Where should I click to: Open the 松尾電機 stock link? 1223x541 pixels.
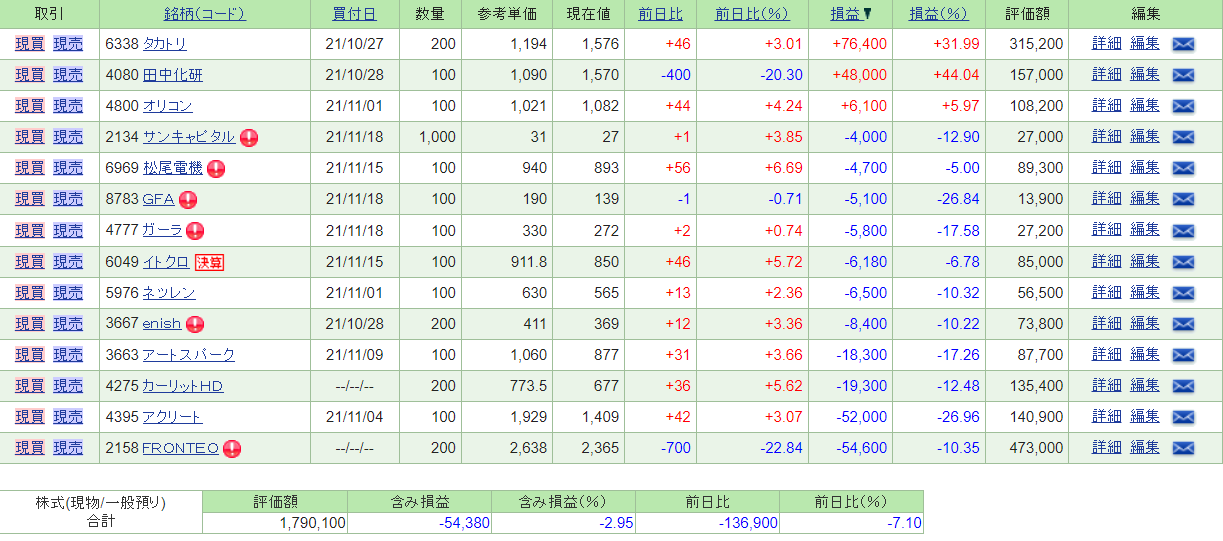pos(172,168)
